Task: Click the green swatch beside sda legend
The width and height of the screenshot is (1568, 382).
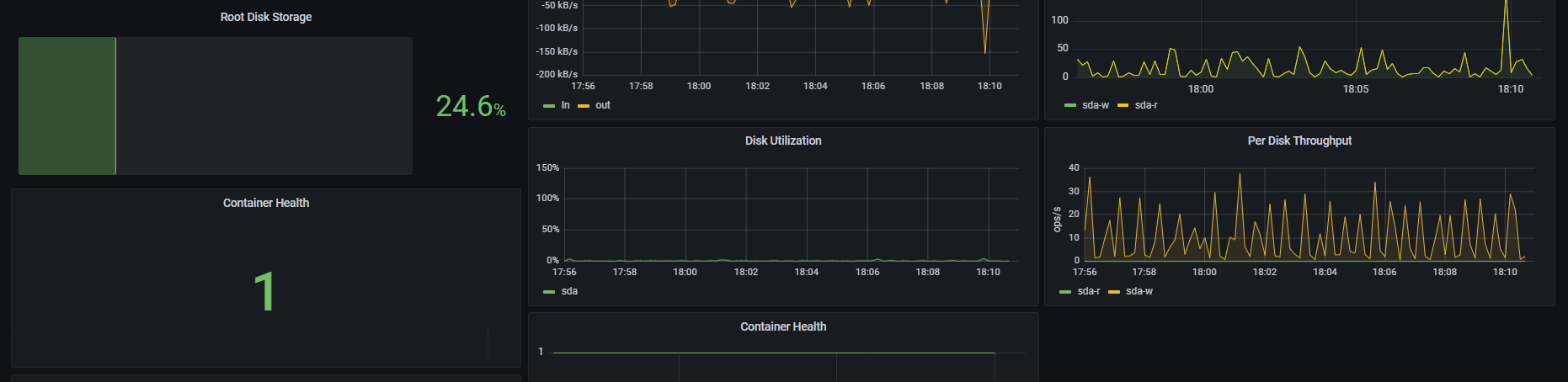Action: 549,292
